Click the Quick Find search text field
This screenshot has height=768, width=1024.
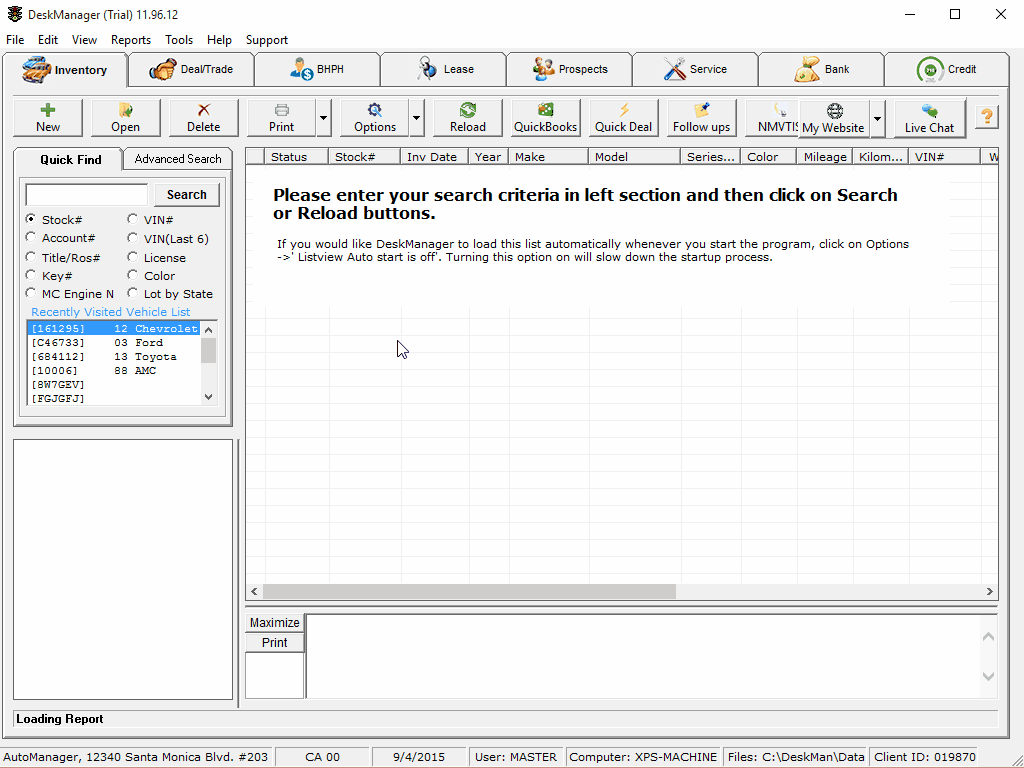point(87,195)
